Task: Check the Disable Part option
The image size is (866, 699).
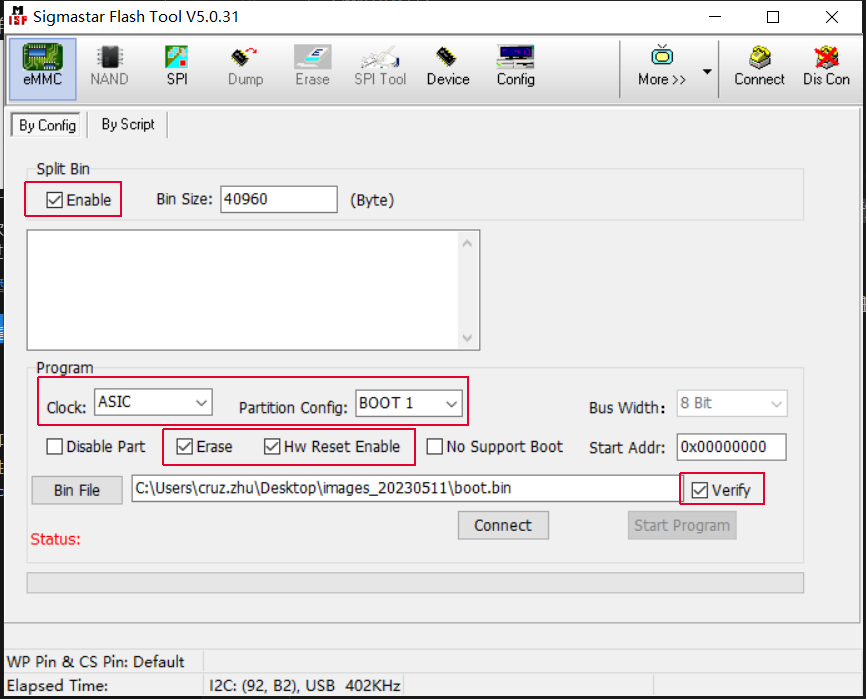Action: (x=54, y=446)
